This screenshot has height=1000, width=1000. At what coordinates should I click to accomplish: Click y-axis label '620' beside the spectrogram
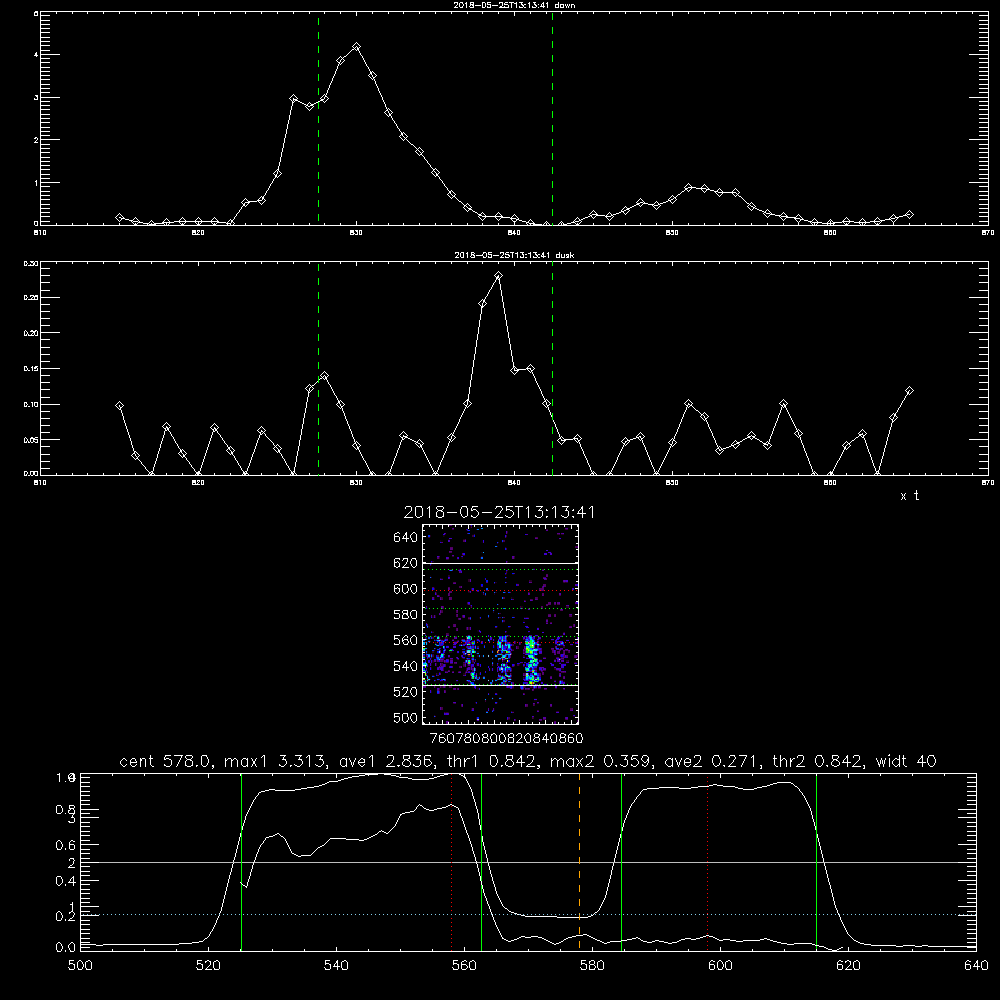[406, 563]
